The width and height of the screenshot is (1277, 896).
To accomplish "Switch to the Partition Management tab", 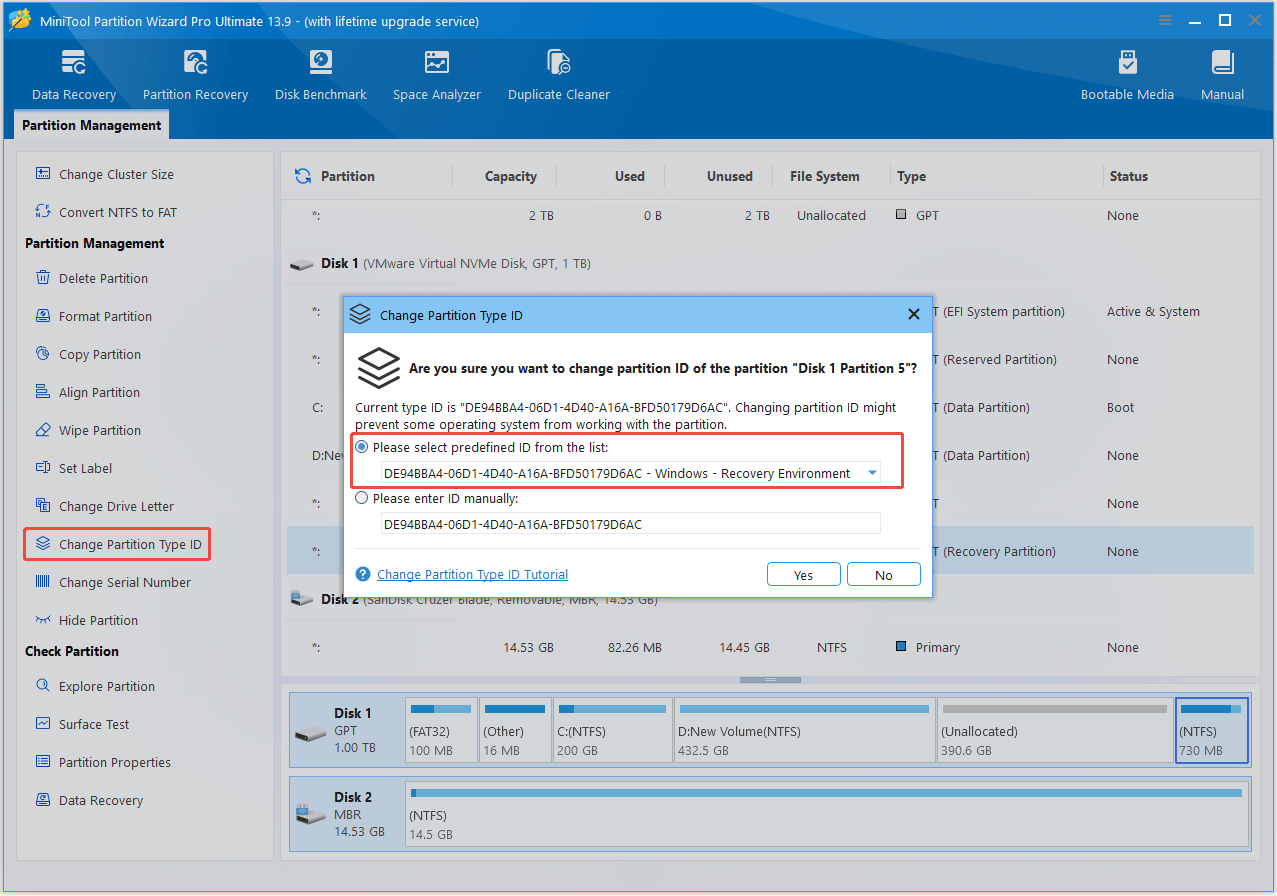I will (92, 125).
